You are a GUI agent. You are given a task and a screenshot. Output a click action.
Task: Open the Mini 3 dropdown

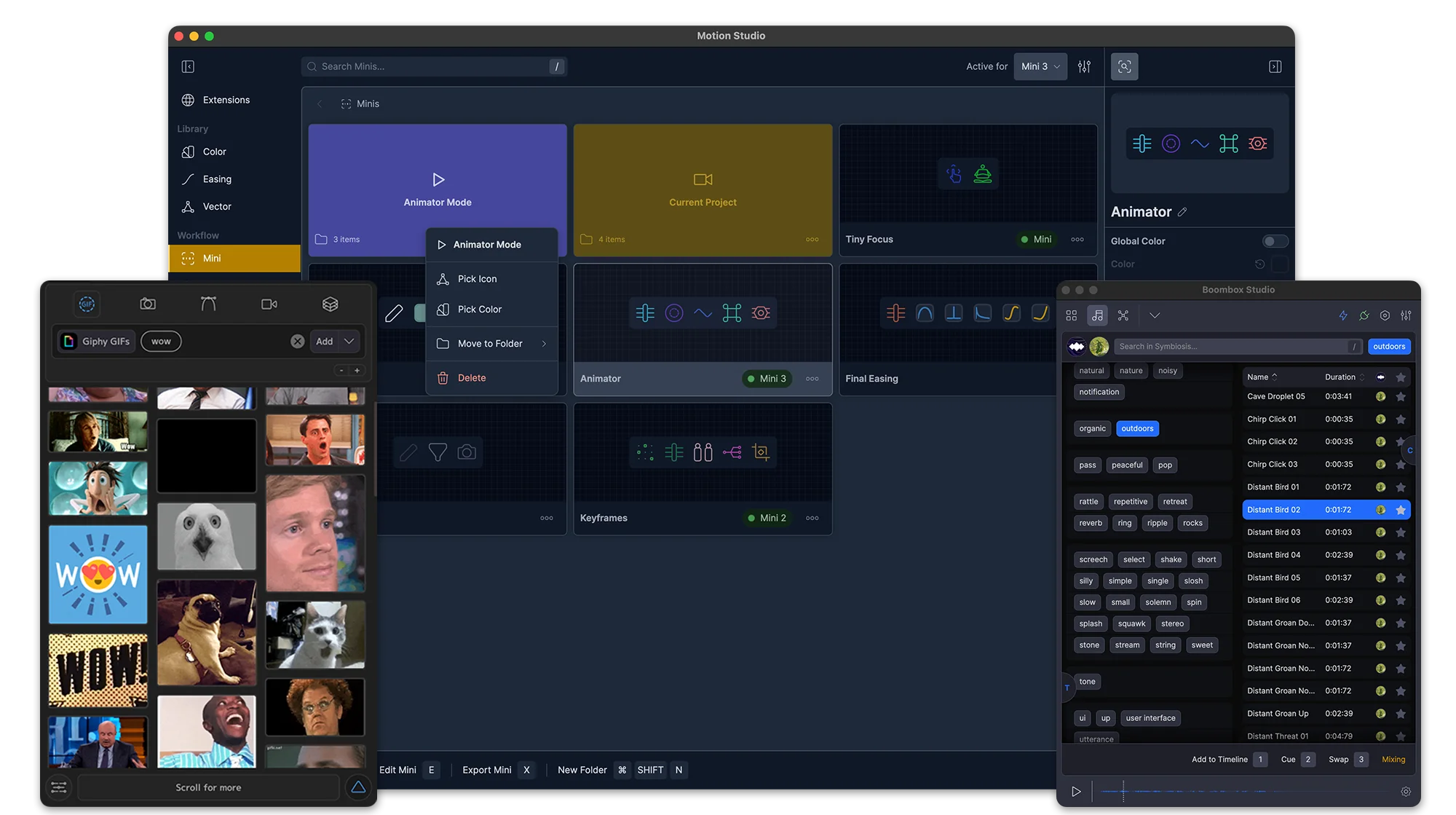tap(1040, 66)
